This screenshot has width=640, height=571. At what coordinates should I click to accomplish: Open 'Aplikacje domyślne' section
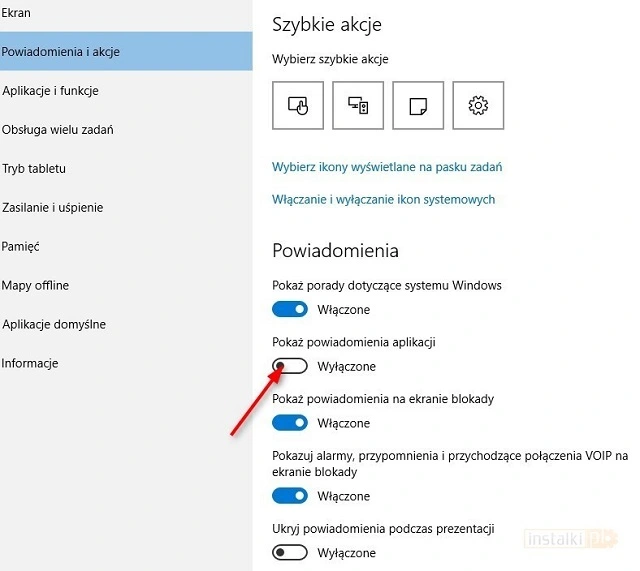tap(54, 324)
